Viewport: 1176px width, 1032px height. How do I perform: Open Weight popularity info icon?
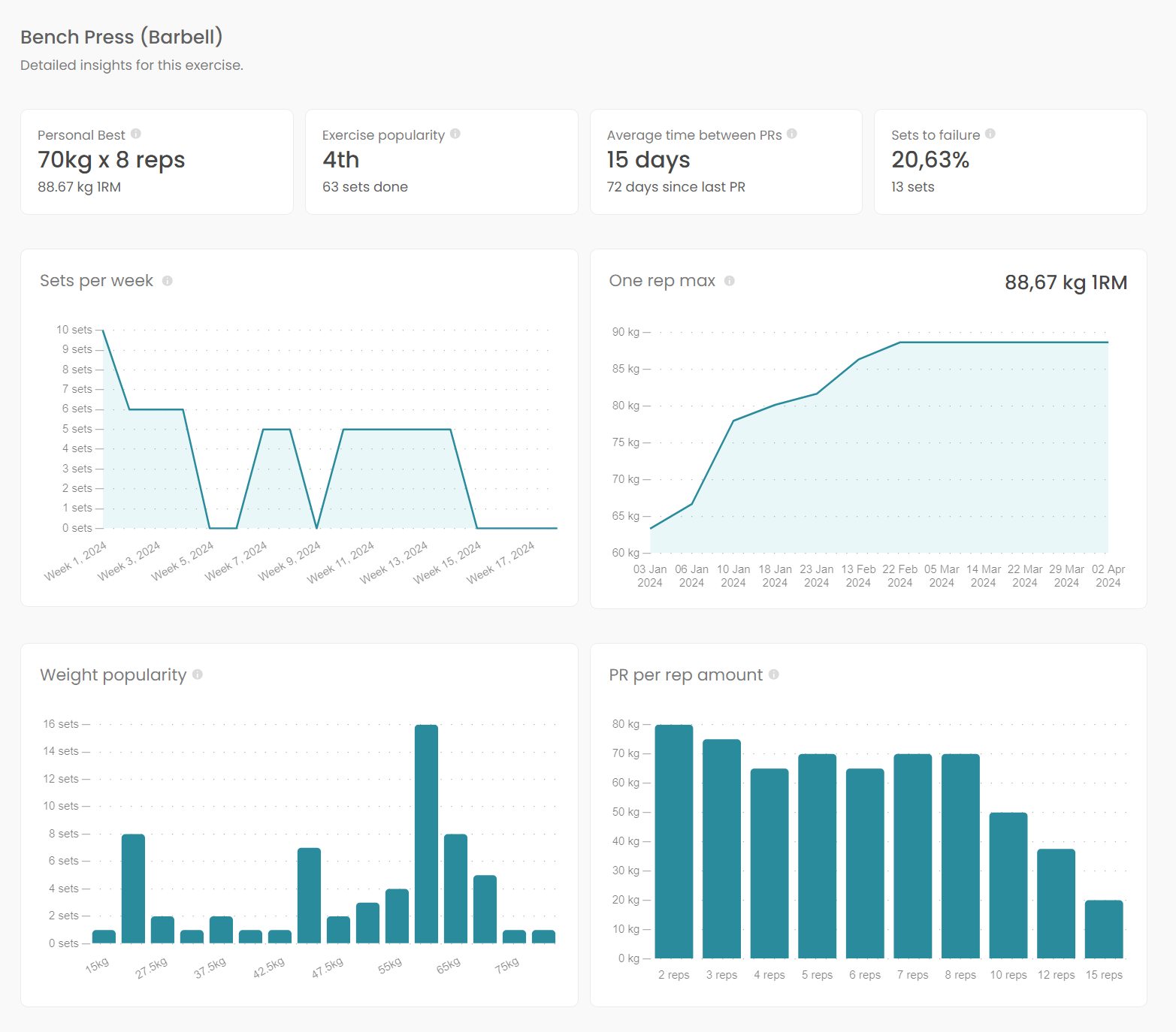coord(198,674)
